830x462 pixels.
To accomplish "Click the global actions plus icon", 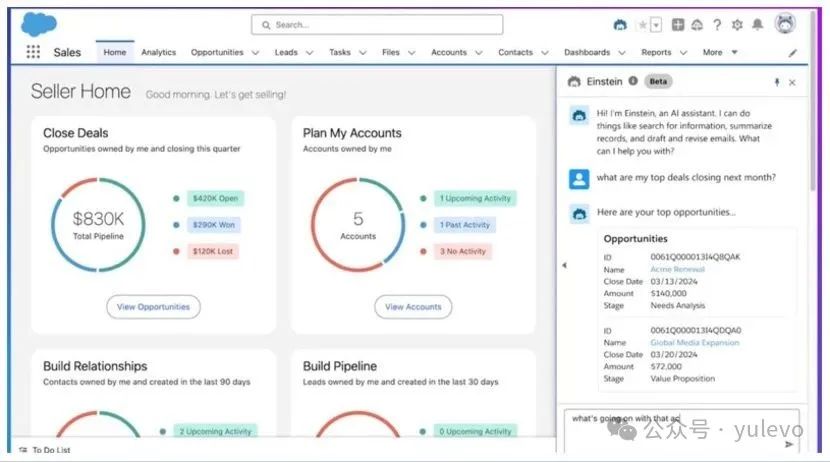I will pos(678,24).
